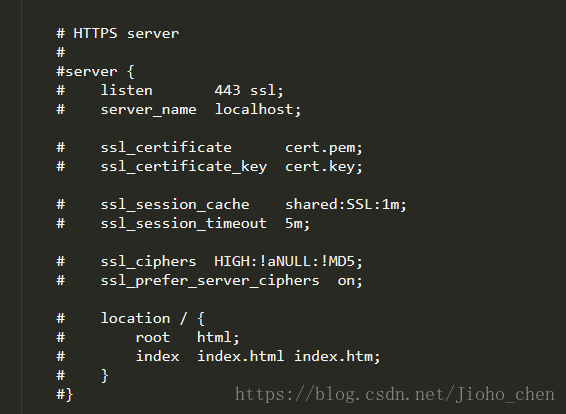The width and height of the screenshot is (566, 414).
Task: Click the 'on;' value of prefer ciphers
Action: [x=350, y=281]
